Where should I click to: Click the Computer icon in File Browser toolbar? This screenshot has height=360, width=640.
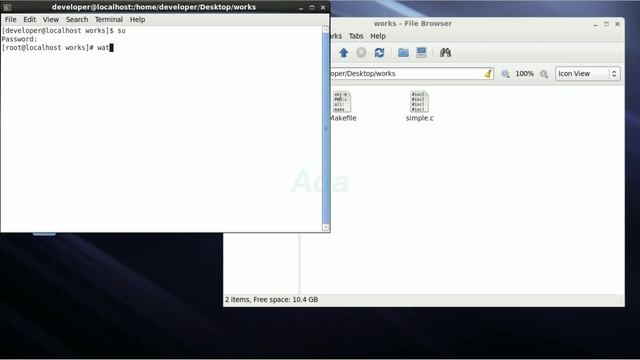pos(422,53)
